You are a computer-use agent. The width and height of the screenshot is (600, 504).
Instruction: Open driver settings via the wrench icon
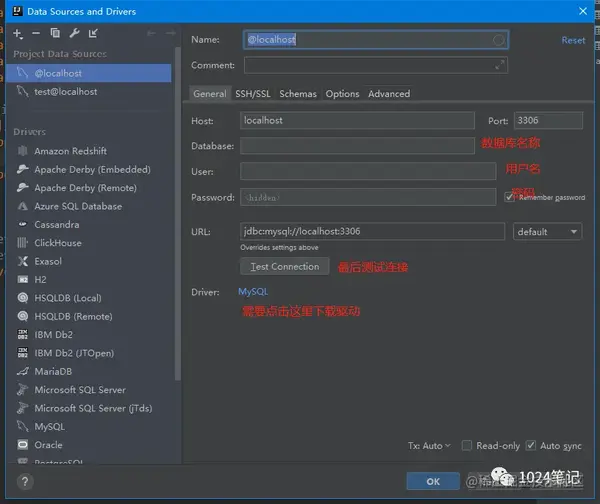[x=74, y=33]
